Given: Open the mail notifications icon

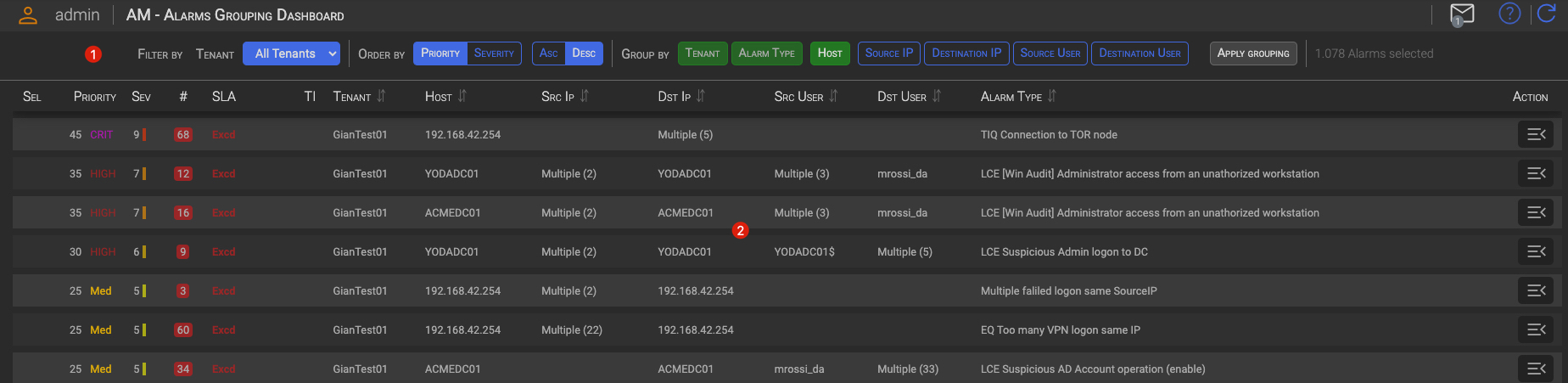Looking at the screenshot, I should click(1461, 14).
